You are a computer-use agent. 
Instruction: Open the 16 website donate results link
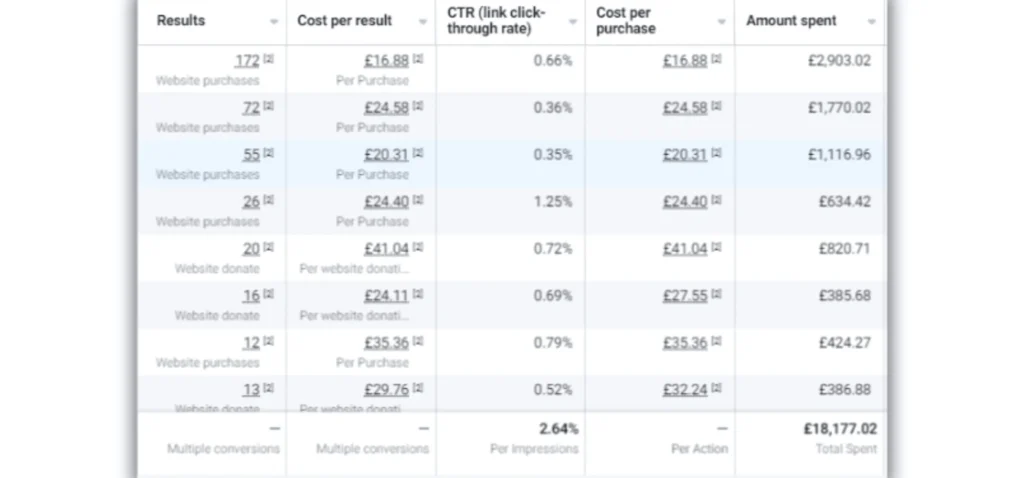(x=251, y=295)
